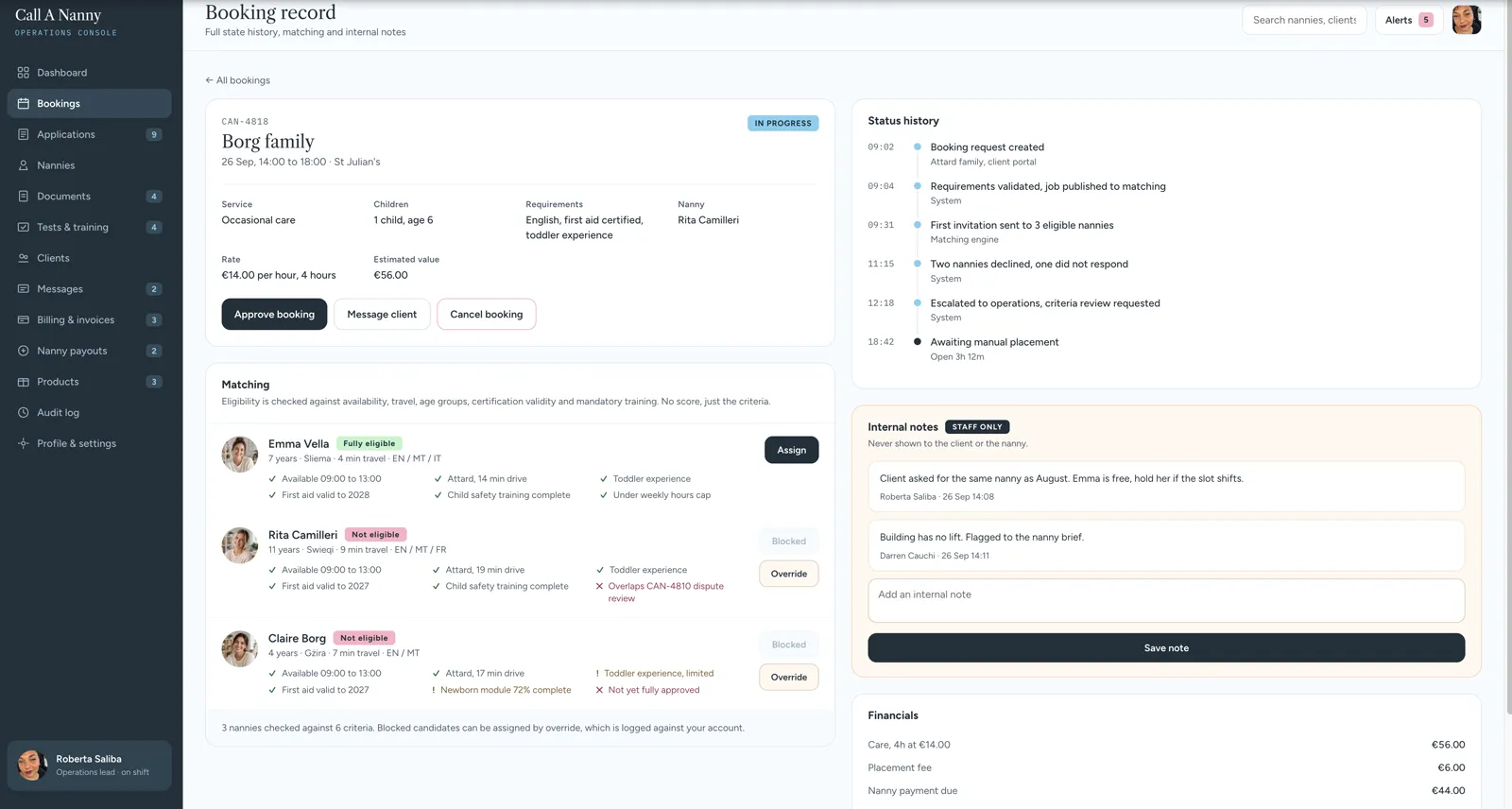
Task: Open the Nannies person icon
Action: coord(24,165)
